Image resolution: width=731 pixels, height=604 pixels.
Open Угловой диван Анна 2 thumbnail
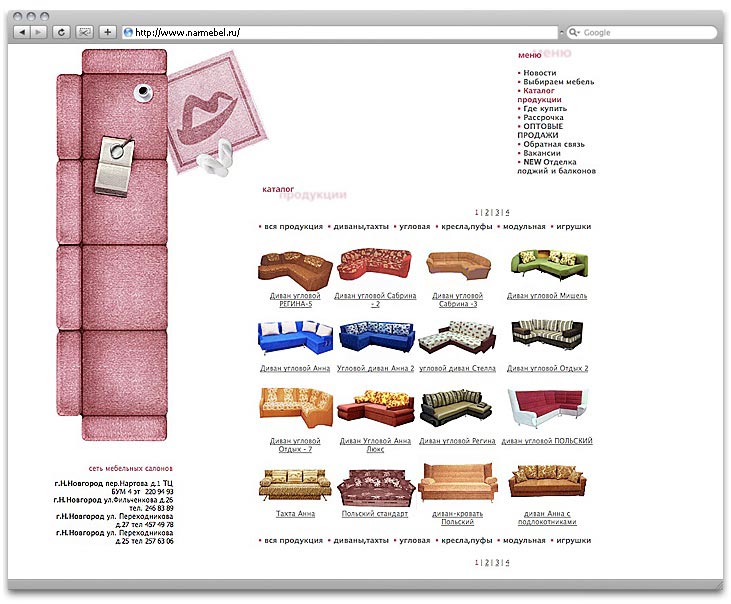tap(377, 336)
